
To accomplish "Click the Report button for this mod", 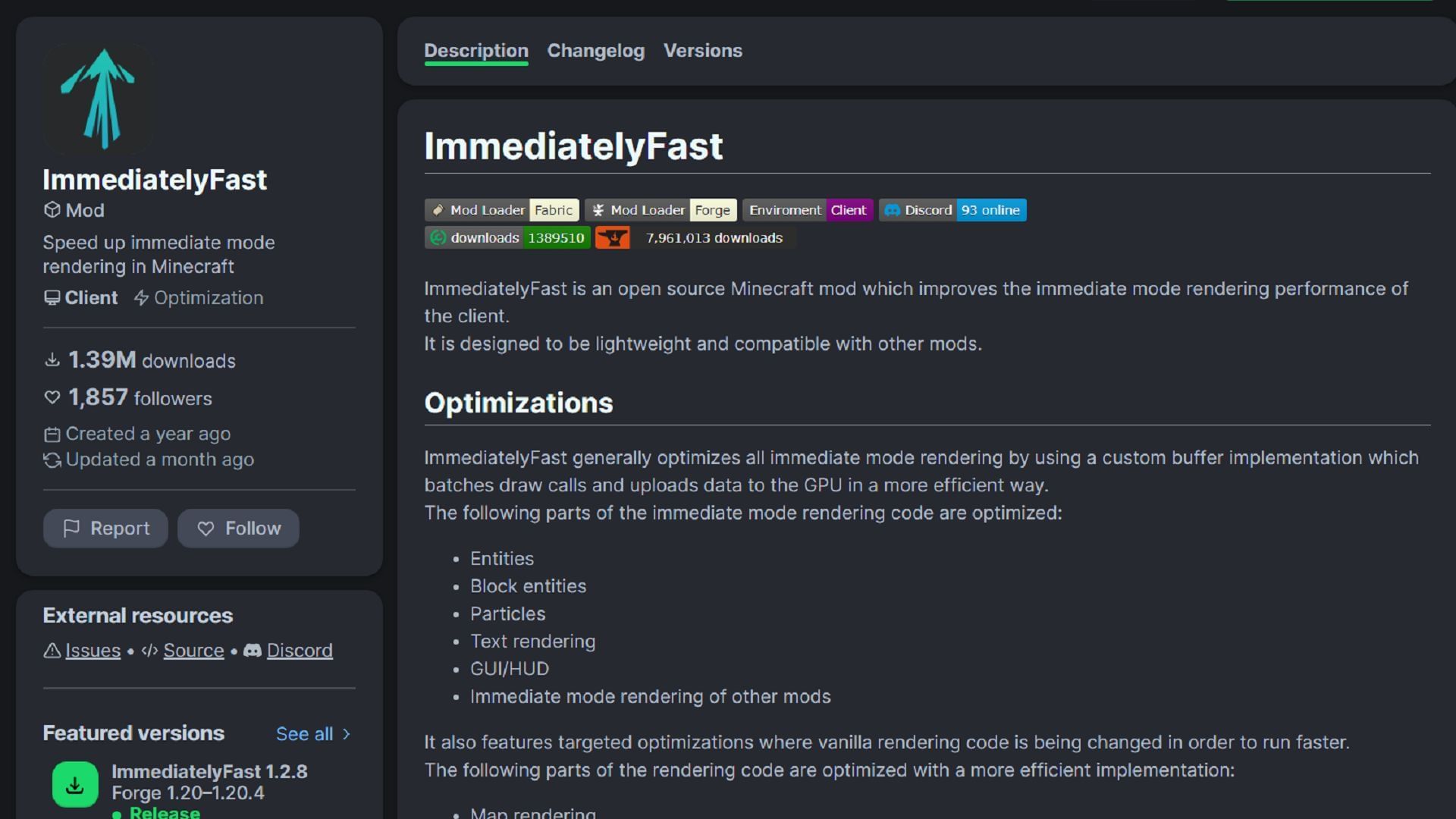I will (105, 528).
